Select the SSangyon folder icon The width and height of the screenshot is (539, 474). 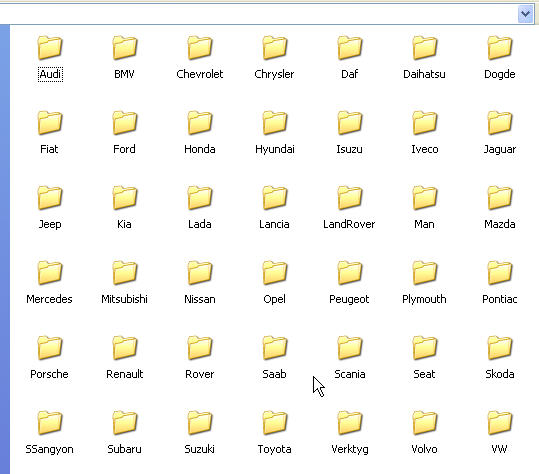[x=50, y=422]
